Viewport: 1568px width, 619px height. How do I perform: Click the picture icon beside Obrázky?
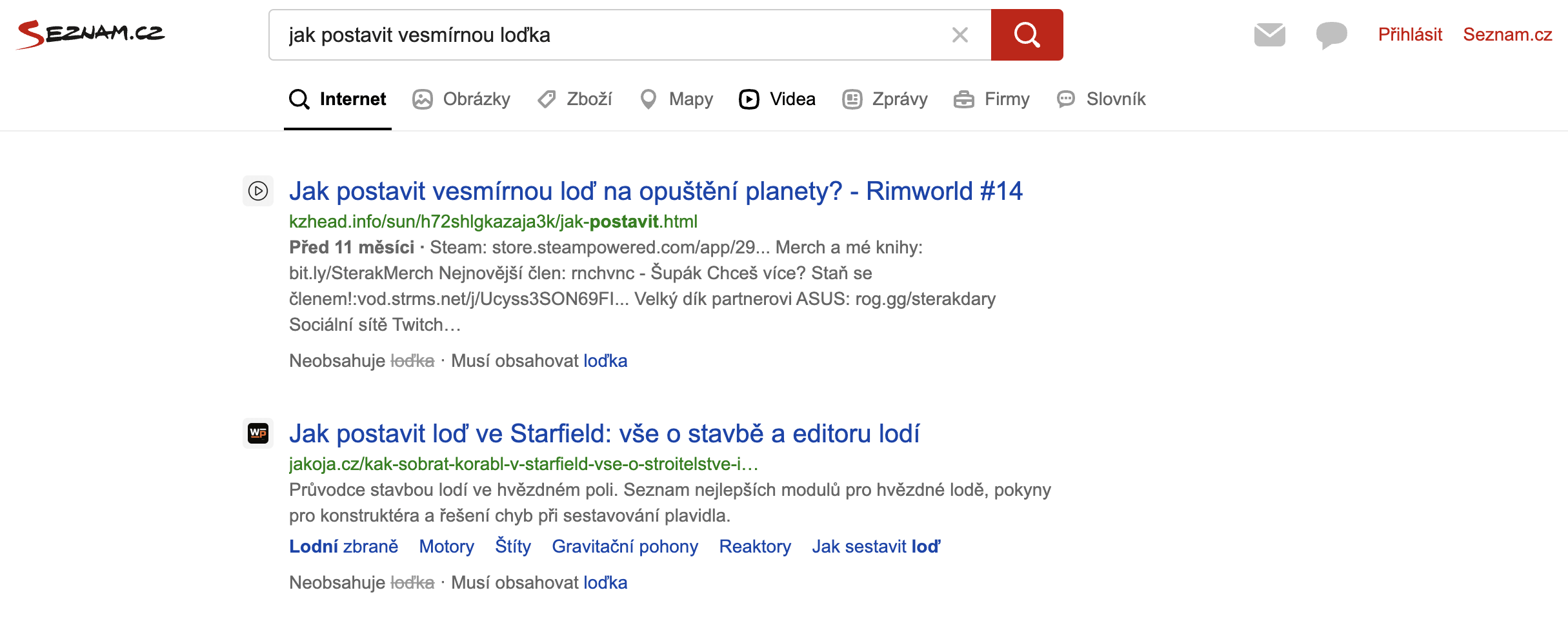(x=423, y=99)
